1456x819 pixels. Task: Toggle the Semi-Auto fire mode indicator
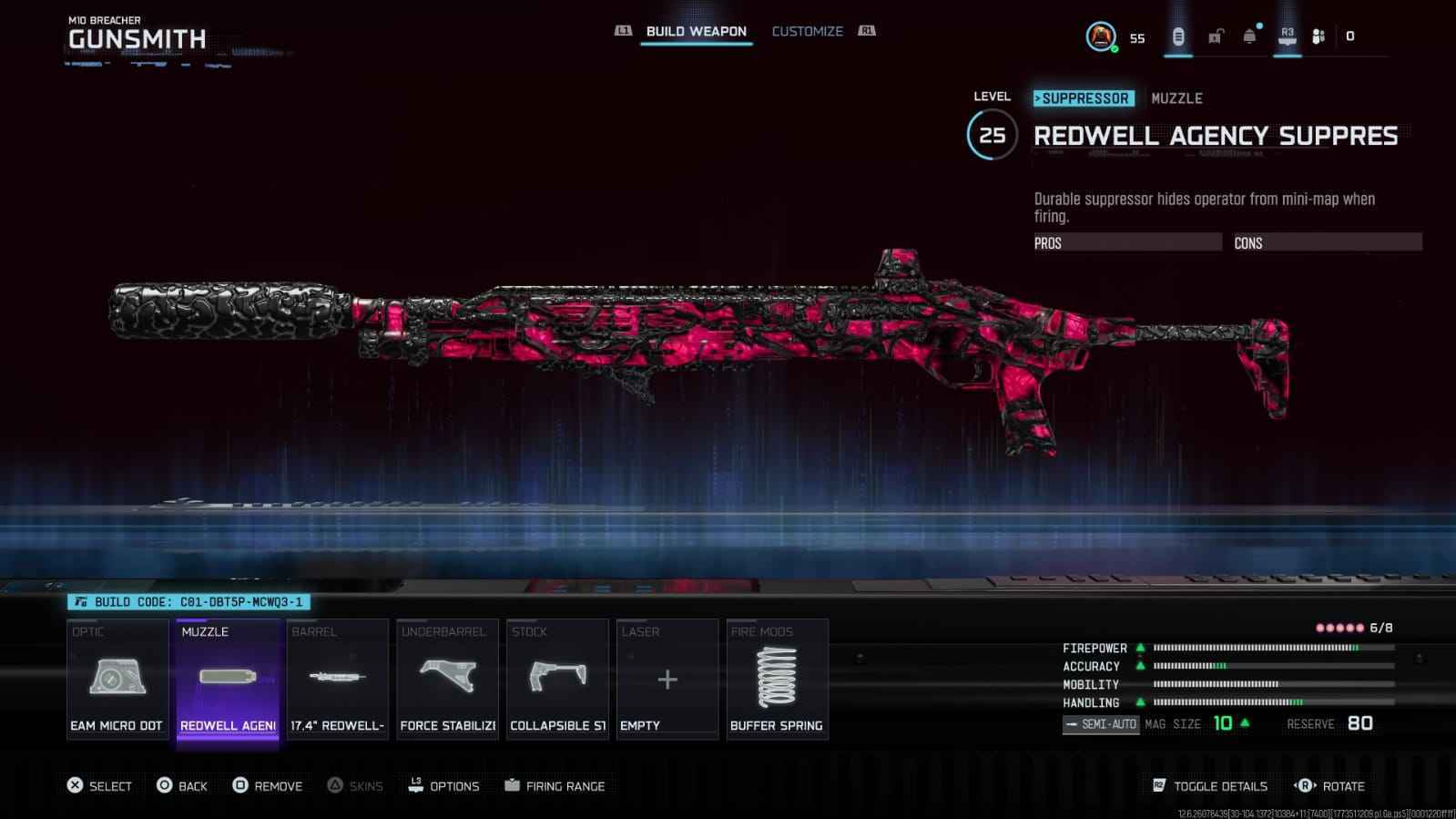[x=1100, y=724]
